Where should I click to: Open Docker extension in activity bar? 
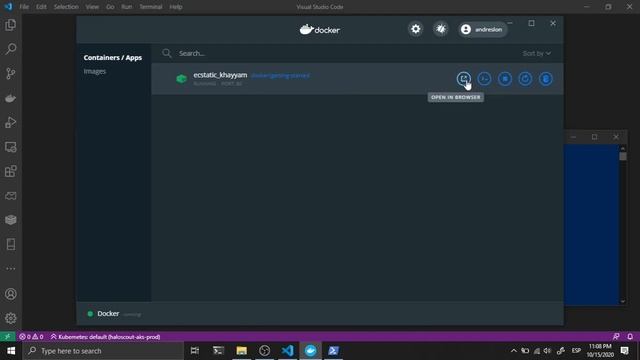pyautogui.click(x=11, y=98)
